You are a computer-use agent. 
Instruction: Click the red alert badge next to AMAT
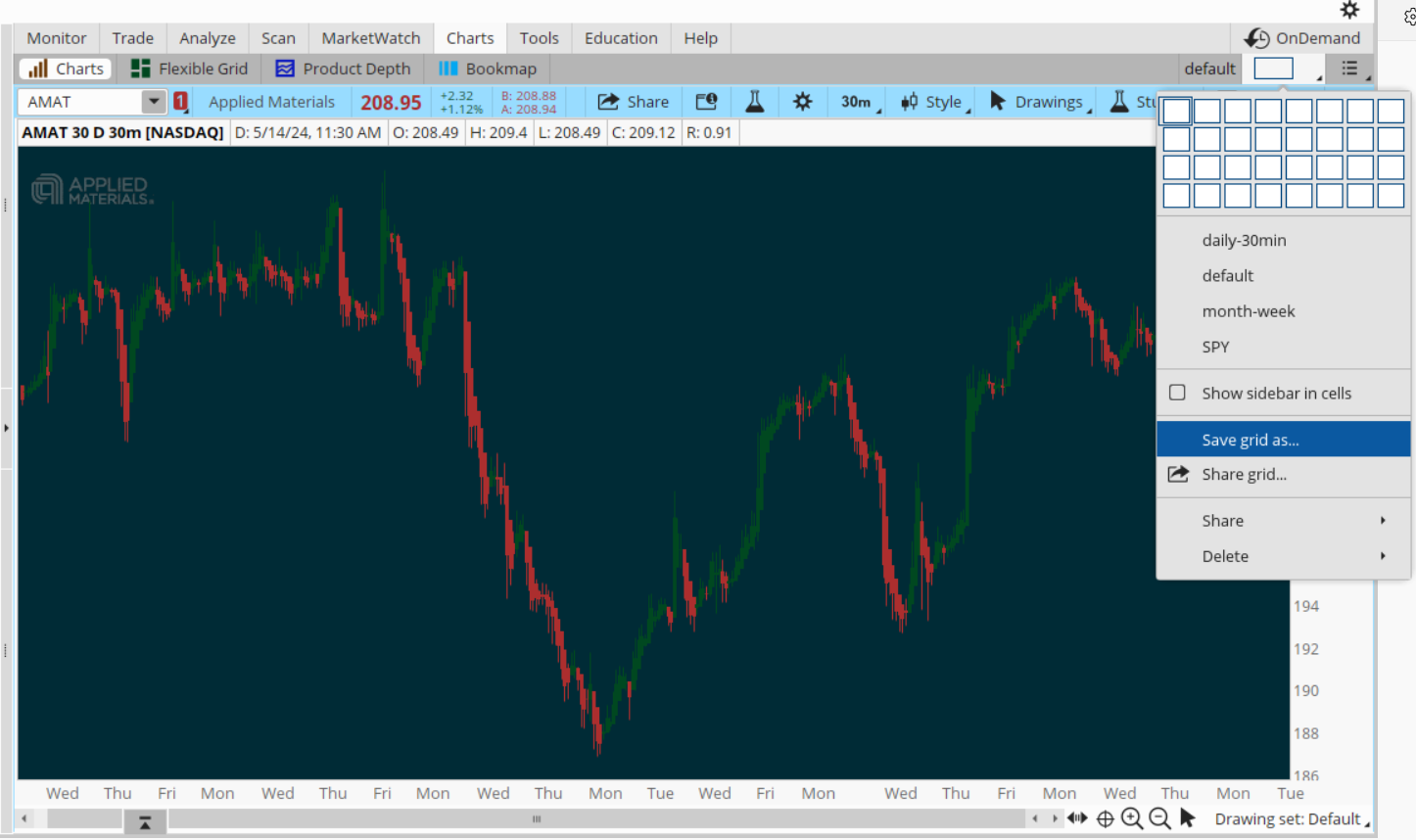click(x=181, y=102)
